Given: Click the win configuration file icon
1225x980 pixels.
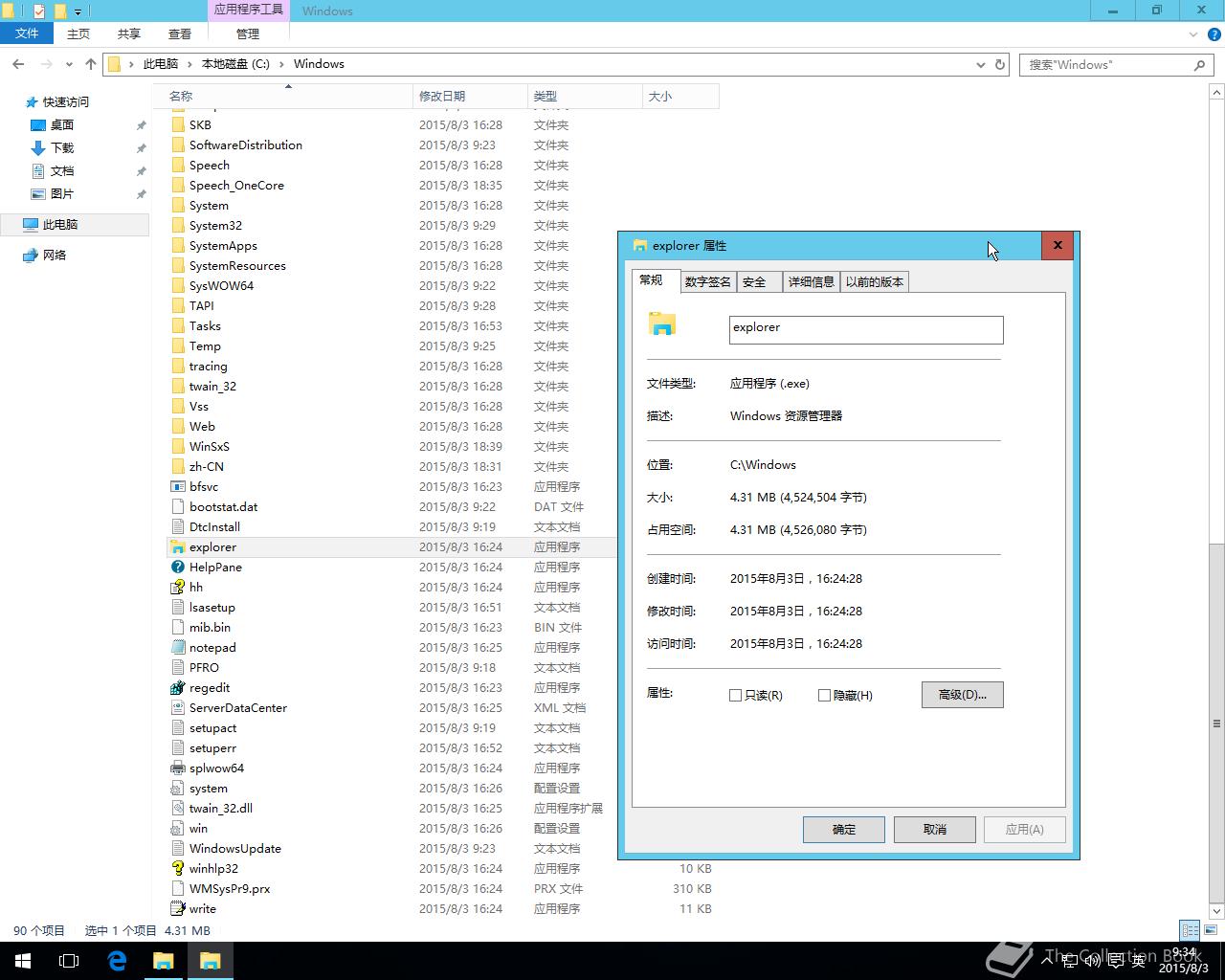Looking at the screenshot, I should click(x=177, y=829).
